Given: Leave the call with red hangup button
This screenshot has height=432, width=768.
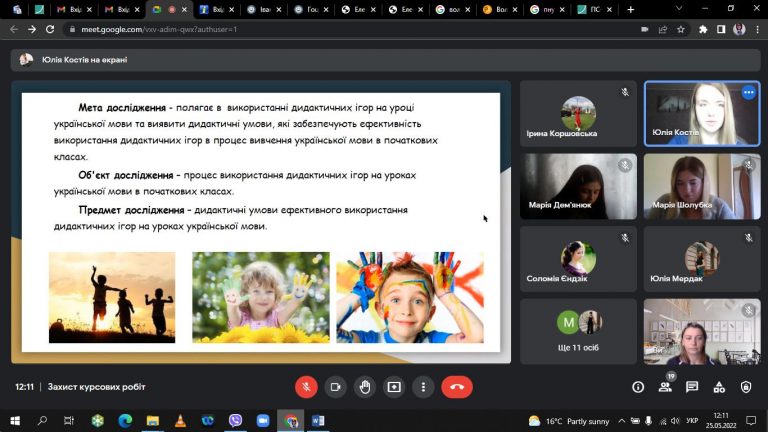Looking at the screenshot, I should pos(457,387).
